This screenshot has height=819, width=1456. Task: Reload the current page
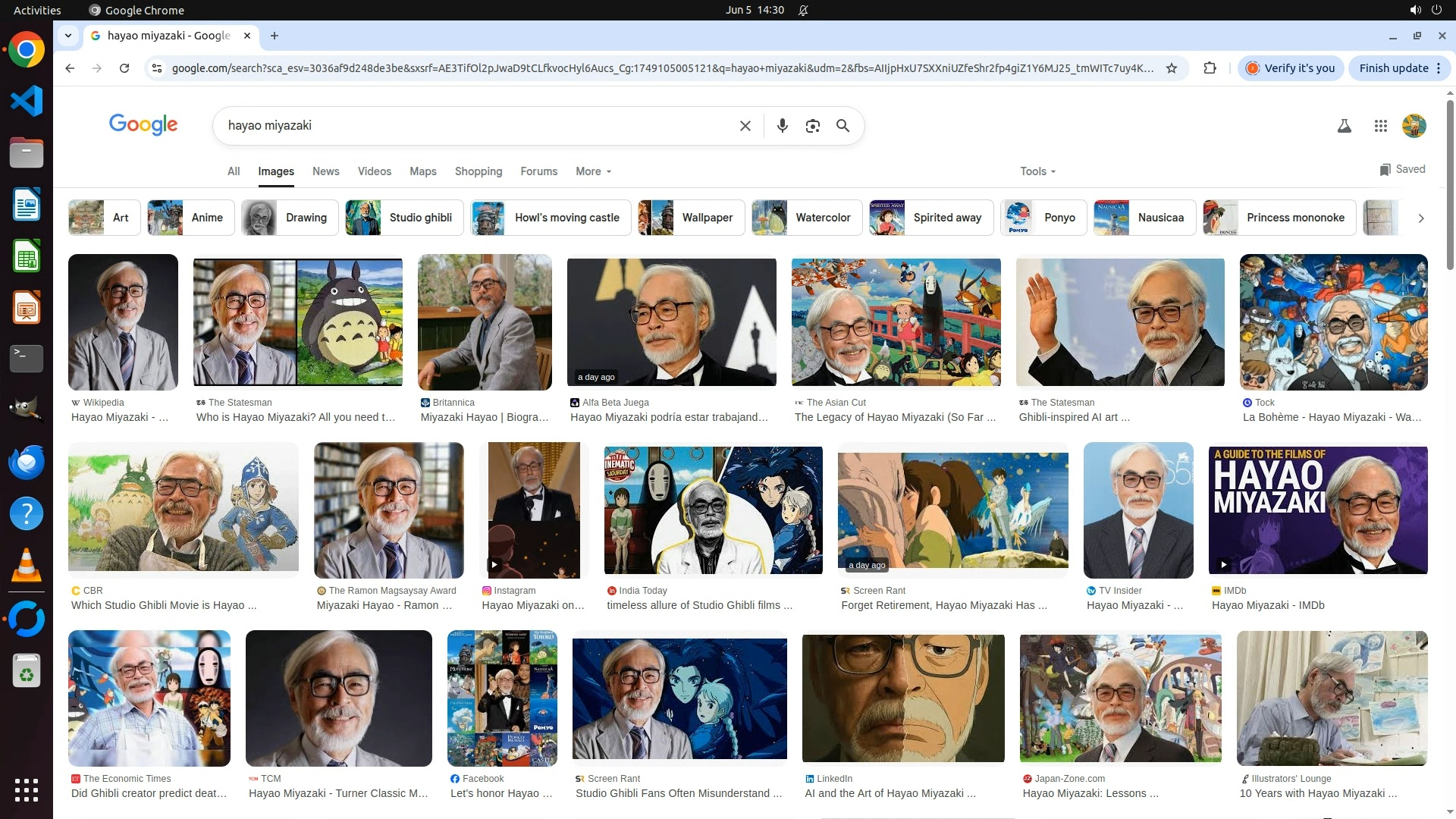click(x=124, y=68)
